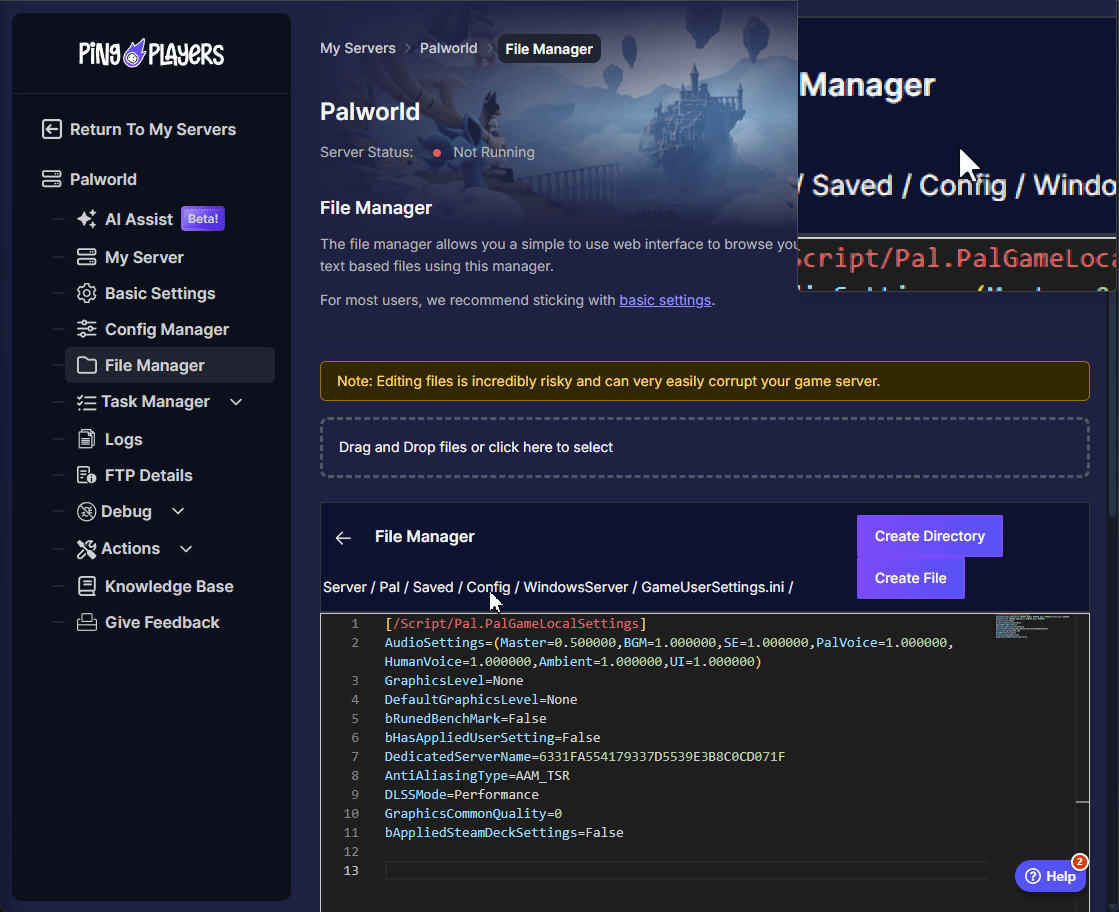Click the Logs document icon

(x=86, y=439)
